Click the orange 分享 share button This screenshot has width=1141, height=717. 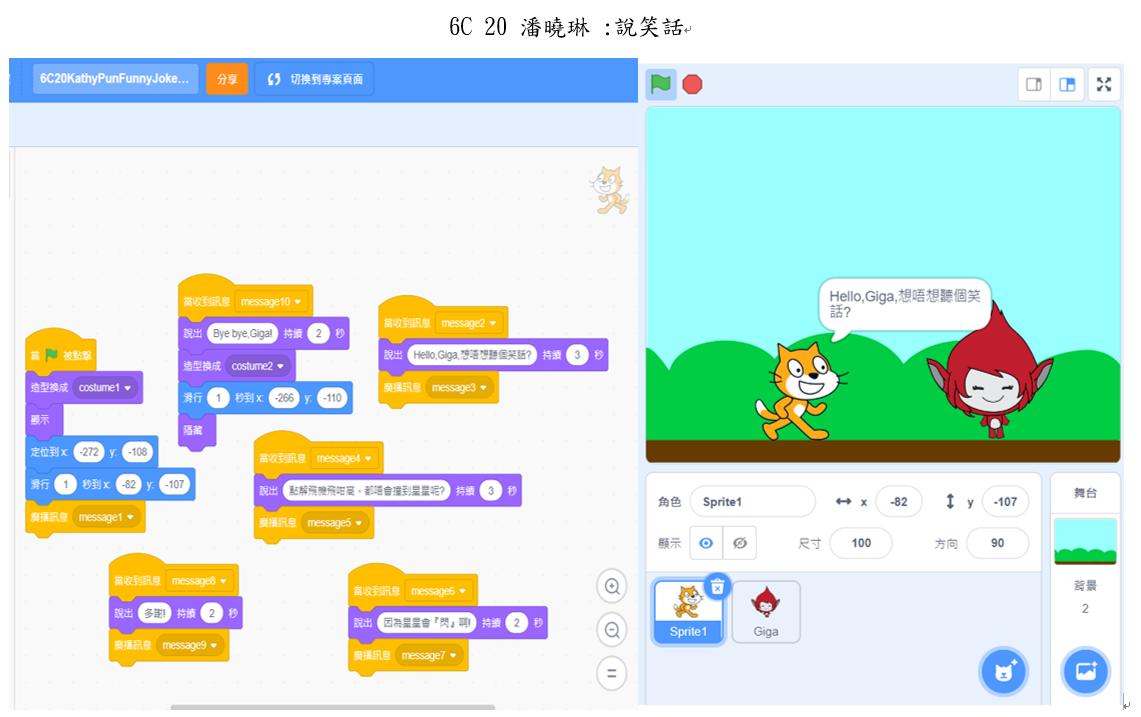(x=227, y=79)
